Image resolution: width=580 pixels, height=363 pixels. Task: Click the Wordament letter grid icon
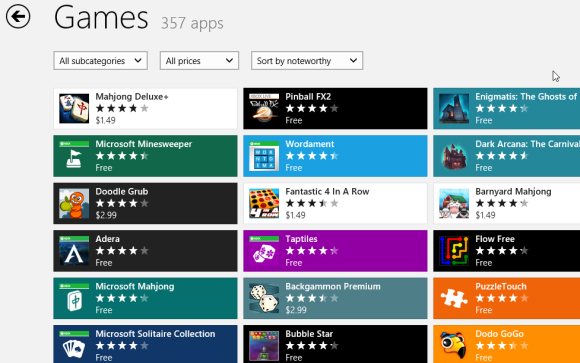point(264,156)
